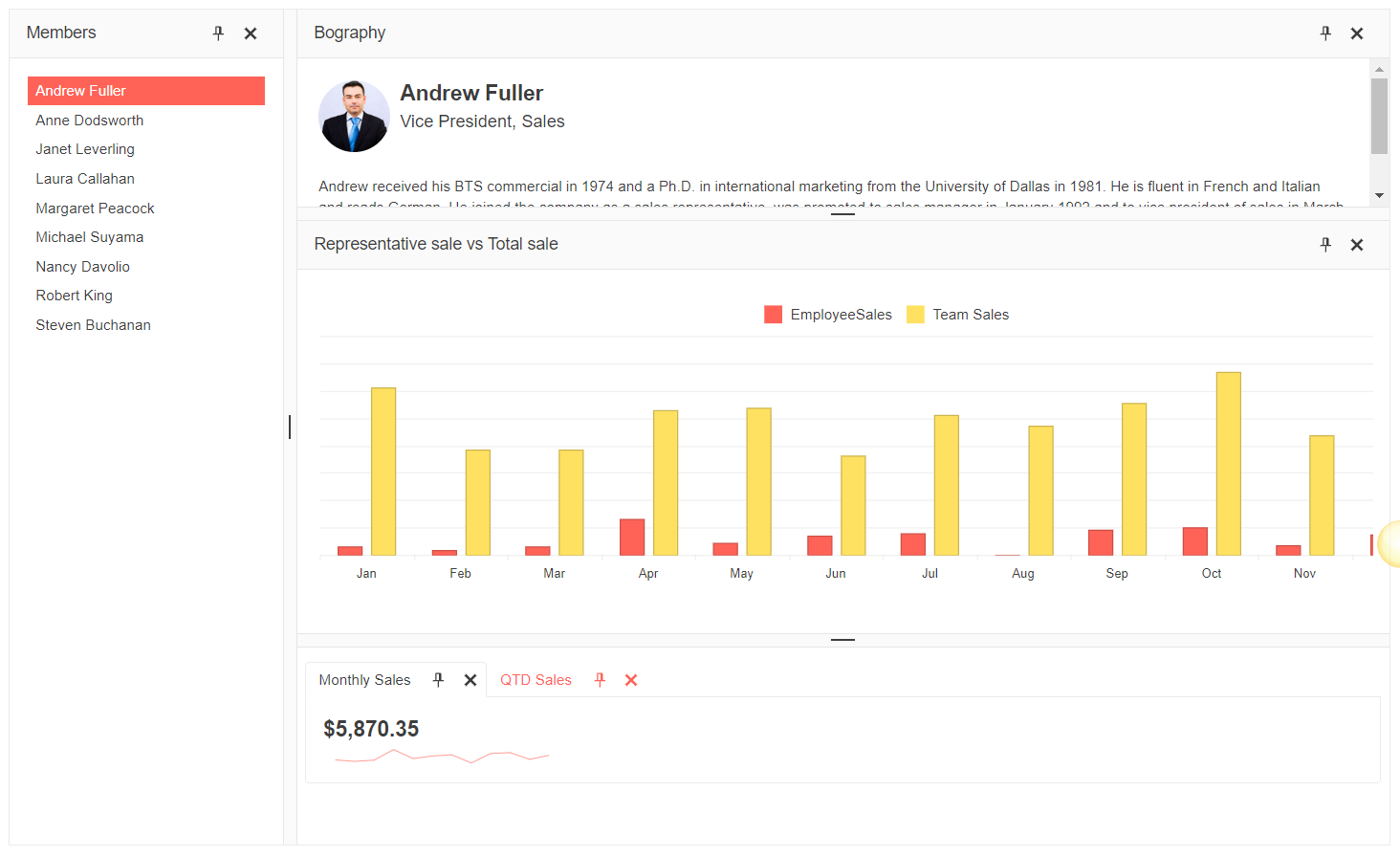This screenshot has width=1400, height=857.
Task: Pin the Bography panel
Action: click(1325, 33)
